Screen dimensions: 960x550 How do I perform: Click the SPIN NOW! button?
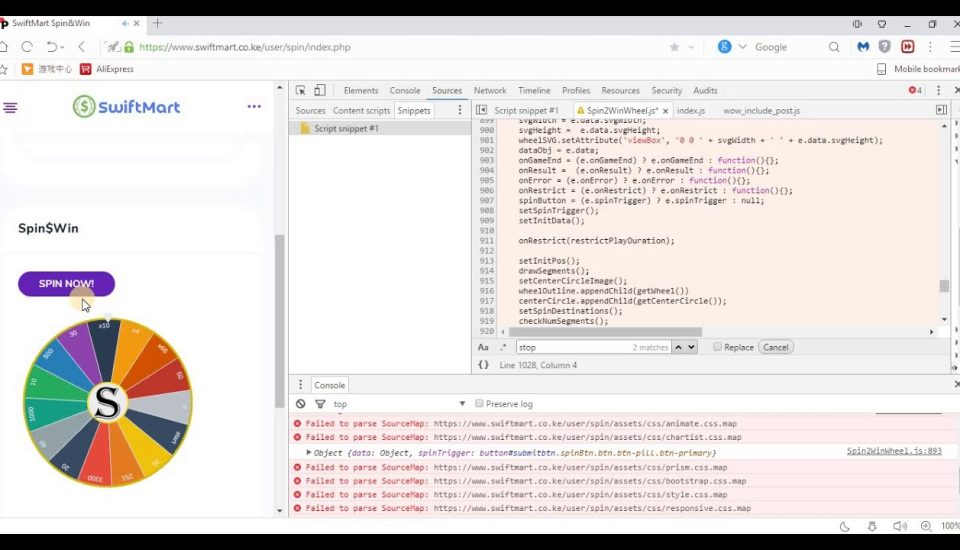(66, 284)
